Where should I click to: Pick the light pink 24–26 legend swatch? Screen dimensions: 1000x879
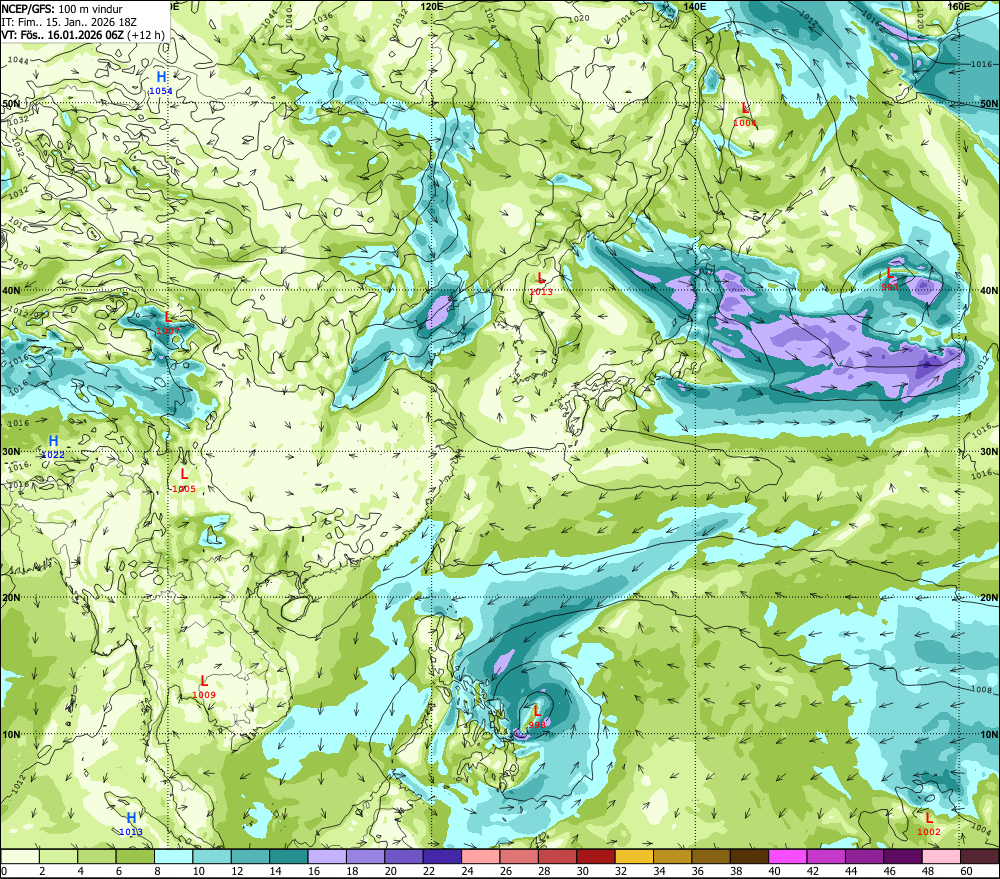click(x=481, y=856)
